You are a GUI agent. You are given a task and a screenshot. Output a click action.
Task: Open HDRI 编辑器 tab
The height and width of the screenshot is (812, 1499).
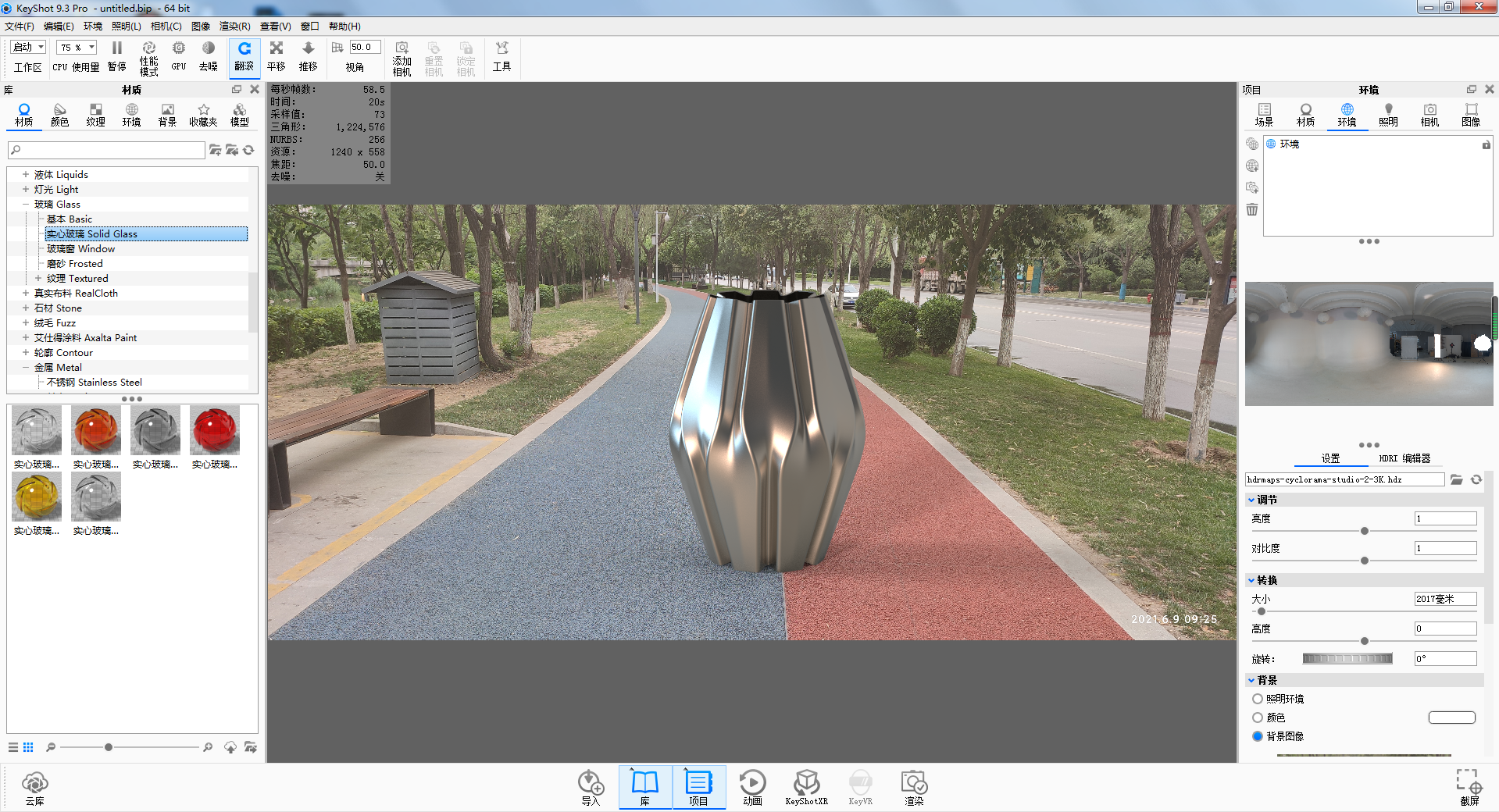coord(1404,458)
